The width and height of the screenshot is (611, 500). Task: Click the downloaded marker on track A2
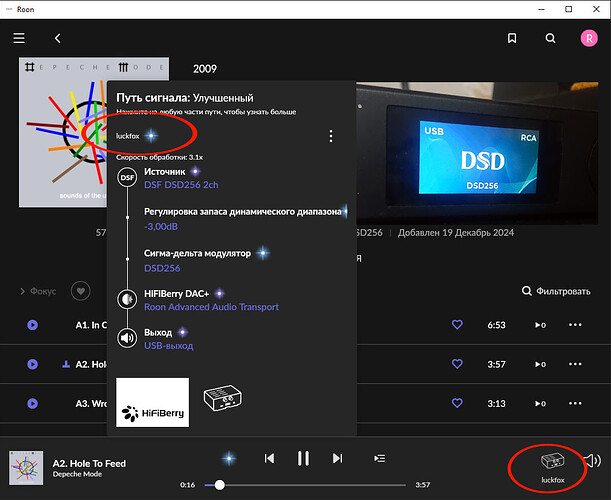(66, 364)
